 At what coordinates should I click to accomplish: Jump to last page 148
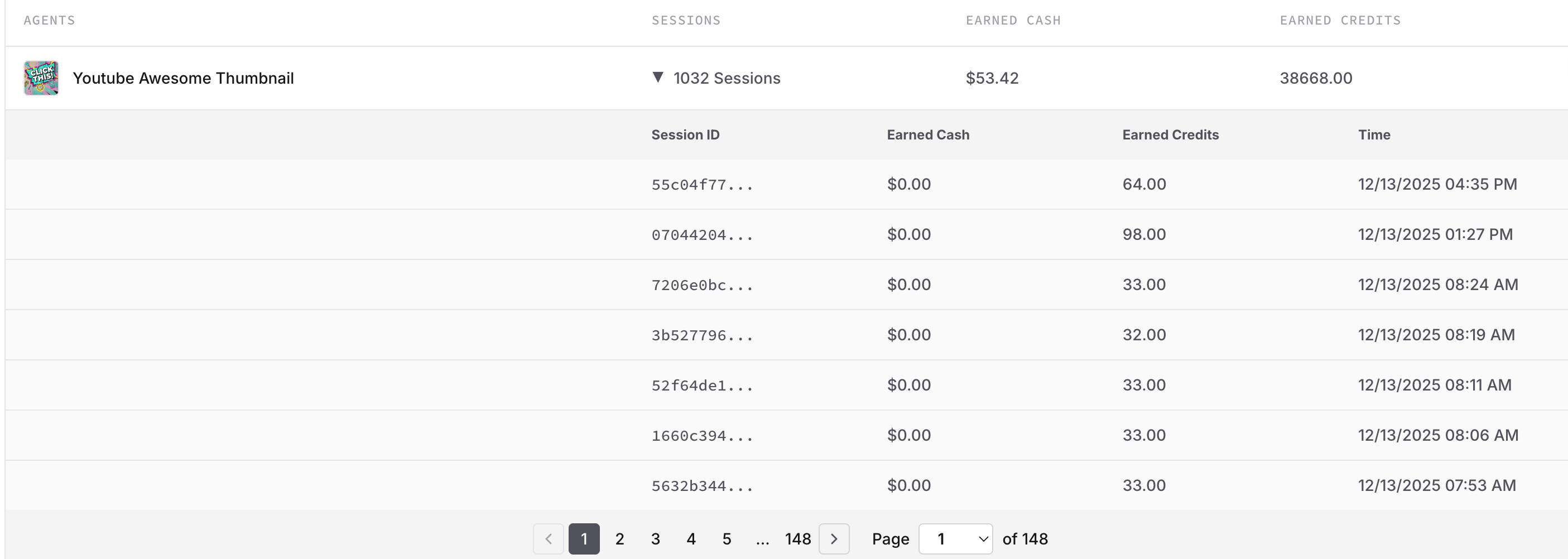click(797, 539)
